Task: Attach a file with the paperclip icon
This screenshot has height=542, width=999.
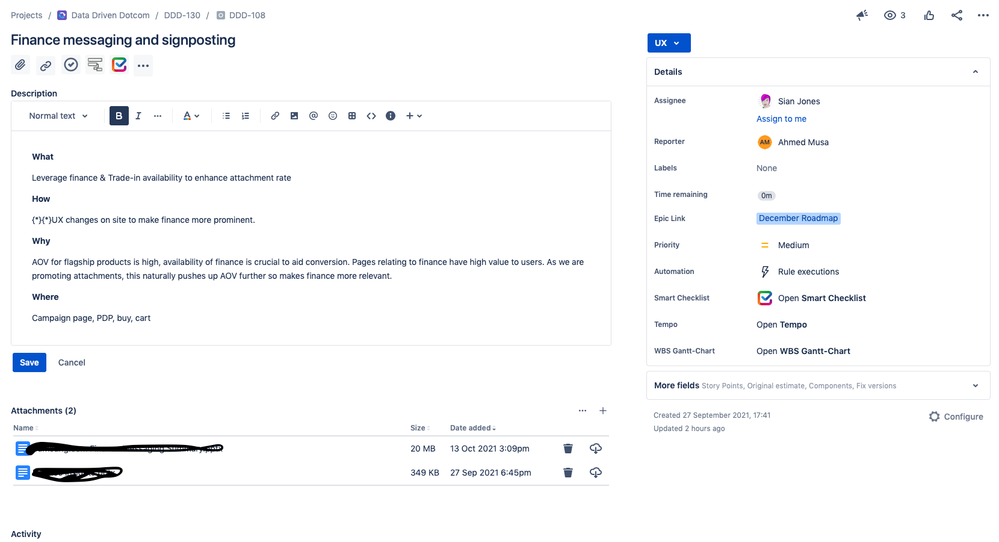Action: tap(20, 65)
